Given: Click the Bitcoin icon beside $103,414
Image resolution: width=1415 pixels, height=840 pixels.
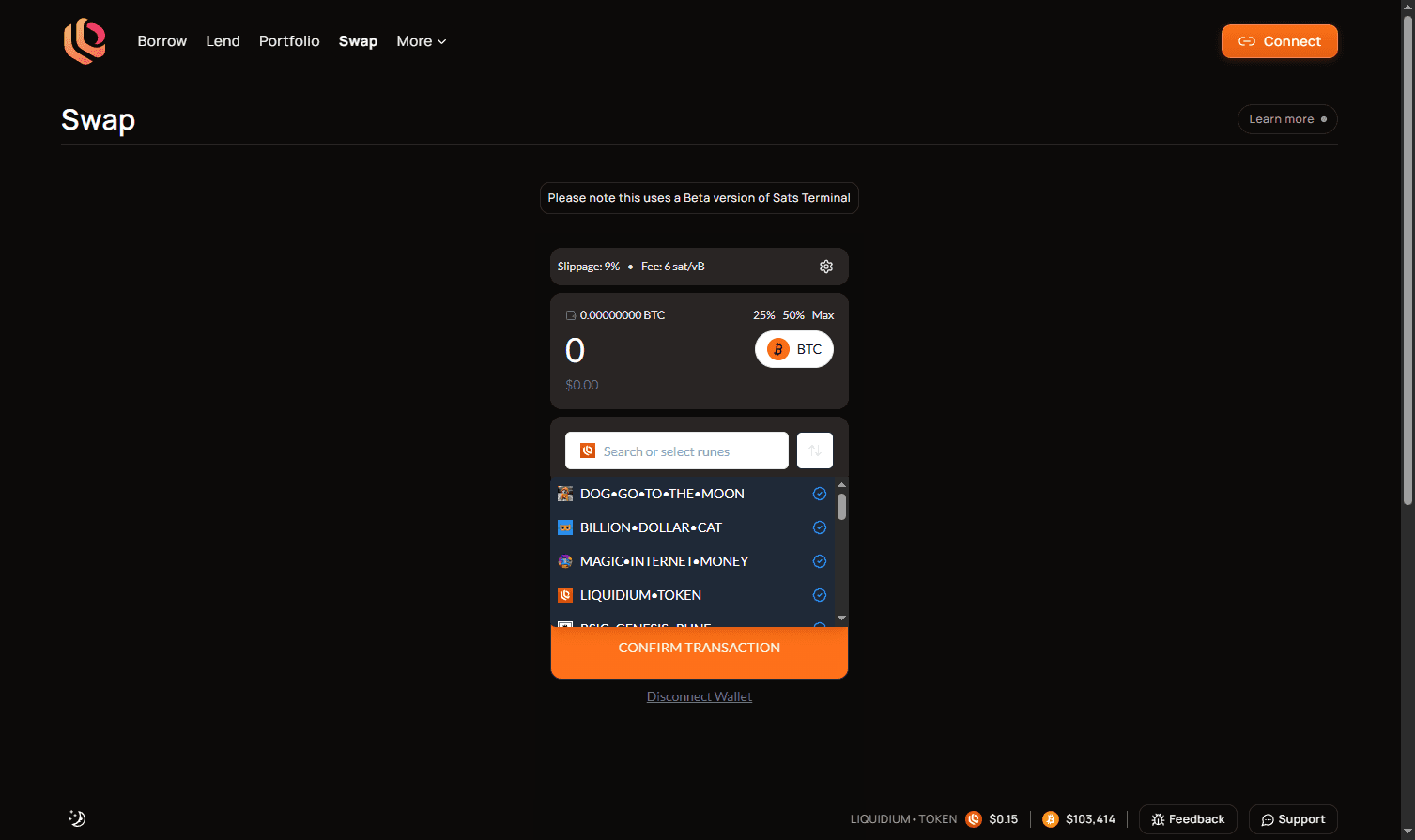Looking at the screenshot, I should point(1051,819).
